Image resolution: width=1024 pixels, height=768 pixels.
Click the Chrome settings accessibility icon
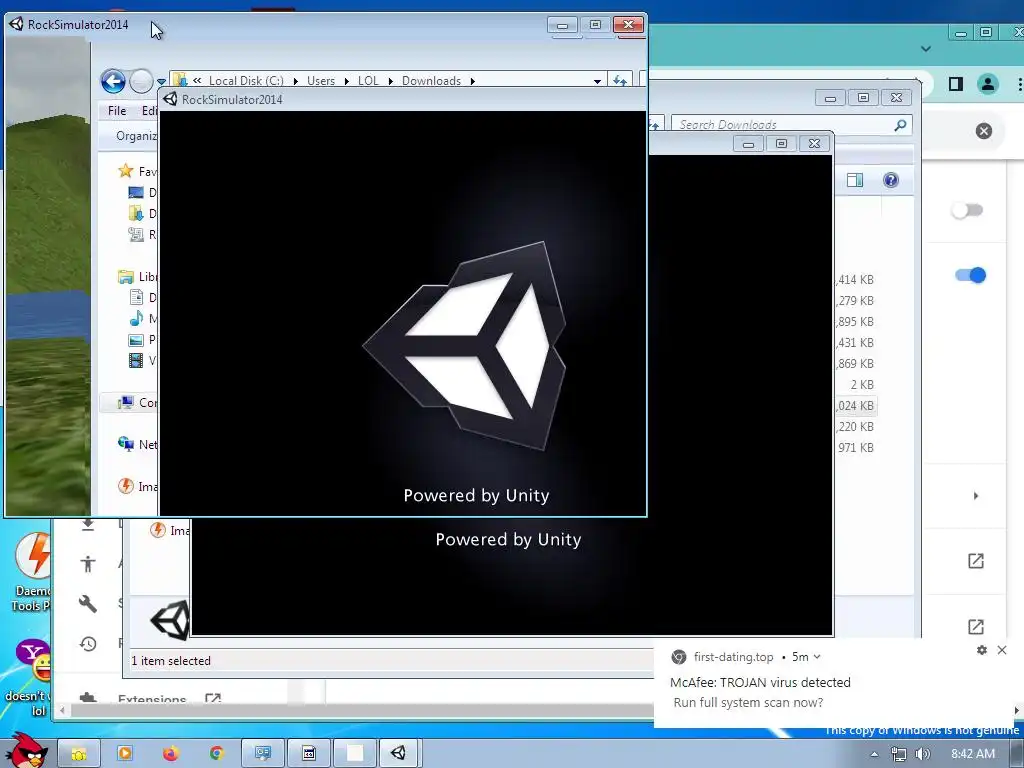[88, 564]
